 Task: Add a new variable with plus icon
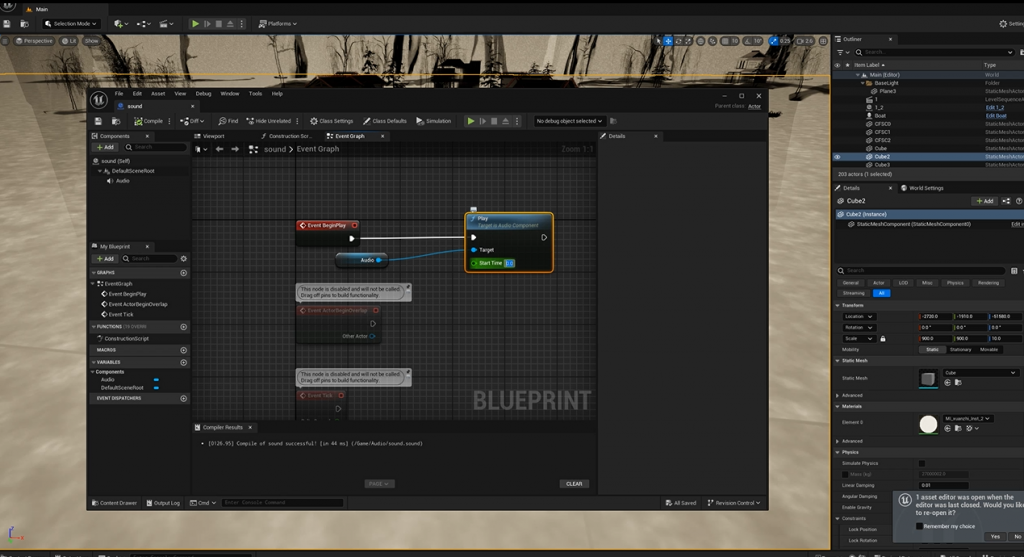(x=184, y=362)
